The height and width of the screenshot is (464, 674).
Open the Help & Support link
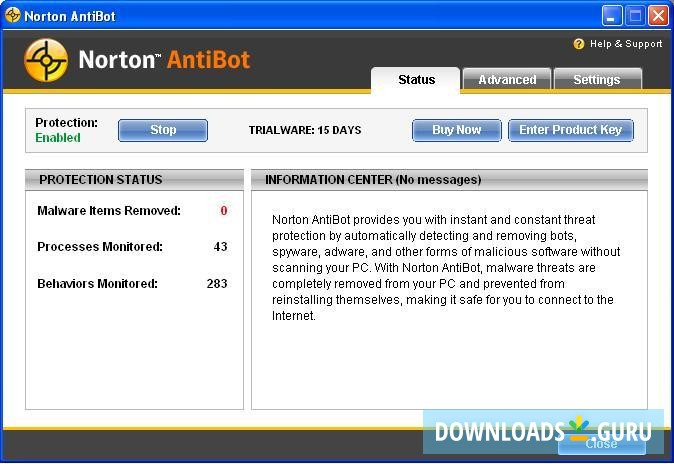(x=626, y=44)
